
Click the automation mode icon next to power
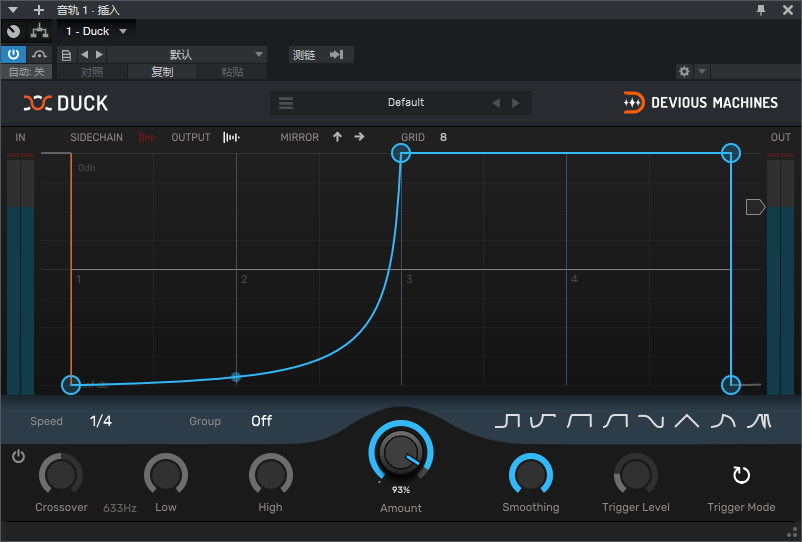click(39, 54)
